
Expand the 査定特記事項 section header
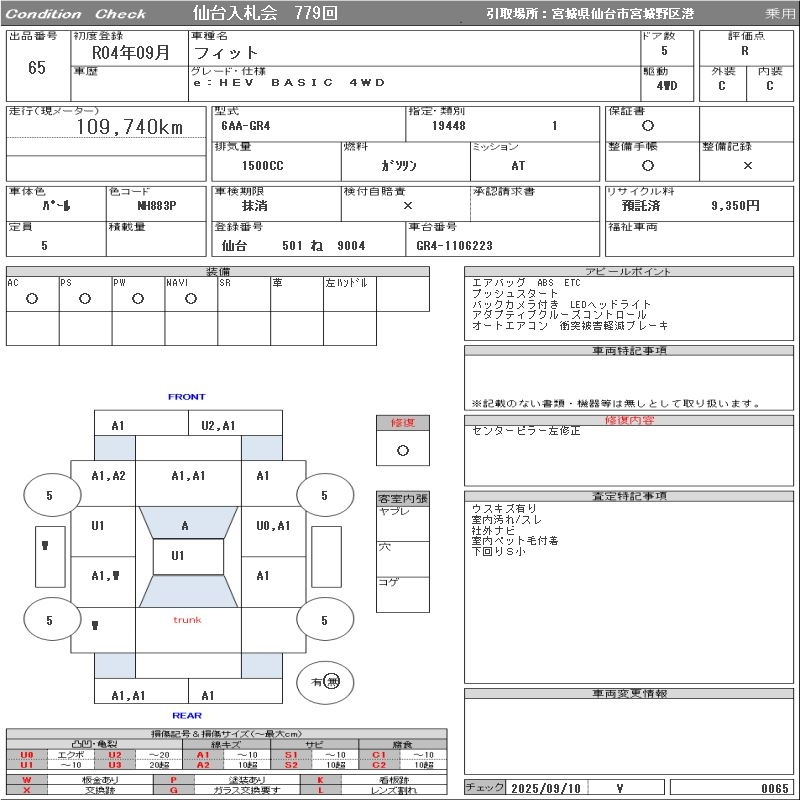(629, 496)
